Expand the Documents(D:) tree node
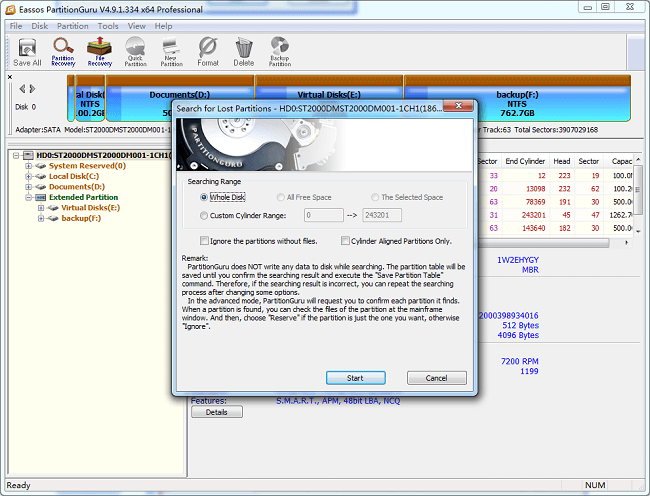The height and width of the screenshot is (496, 650). tap(29, 187)
